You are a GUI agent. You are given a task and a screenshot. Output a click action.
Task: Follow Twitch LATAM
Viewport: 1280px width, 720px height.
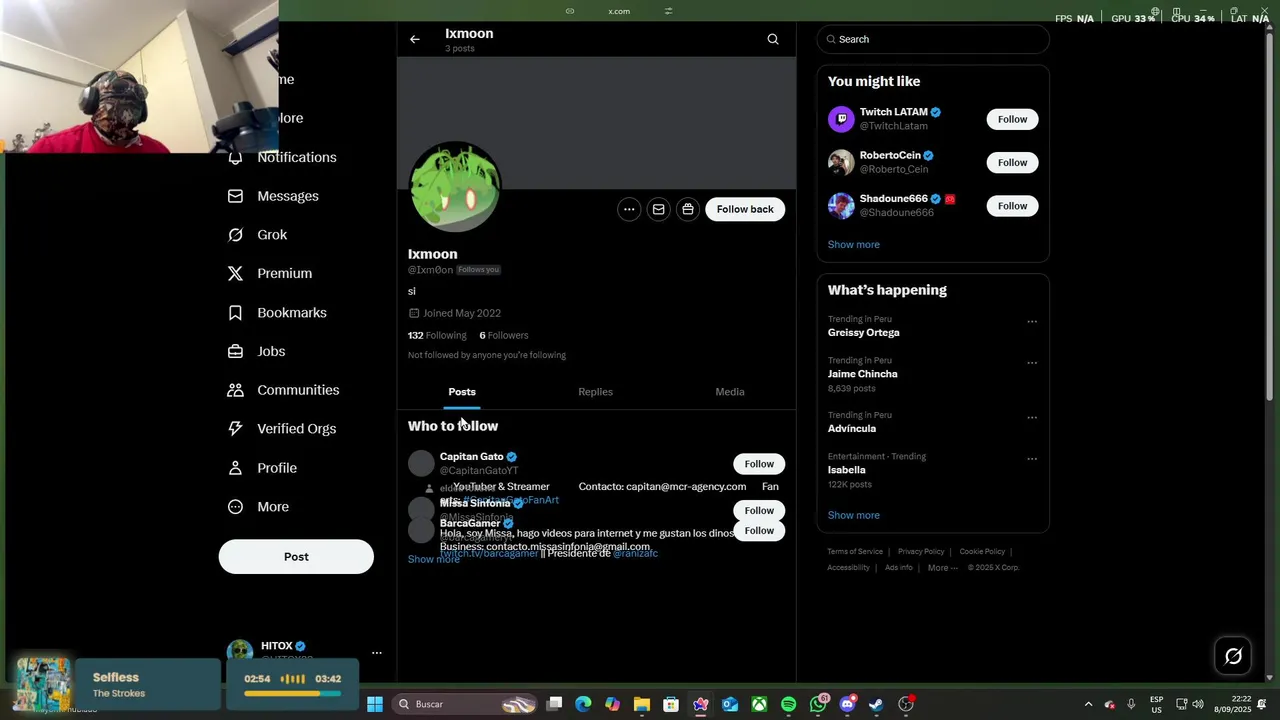tap(1012, 119)
